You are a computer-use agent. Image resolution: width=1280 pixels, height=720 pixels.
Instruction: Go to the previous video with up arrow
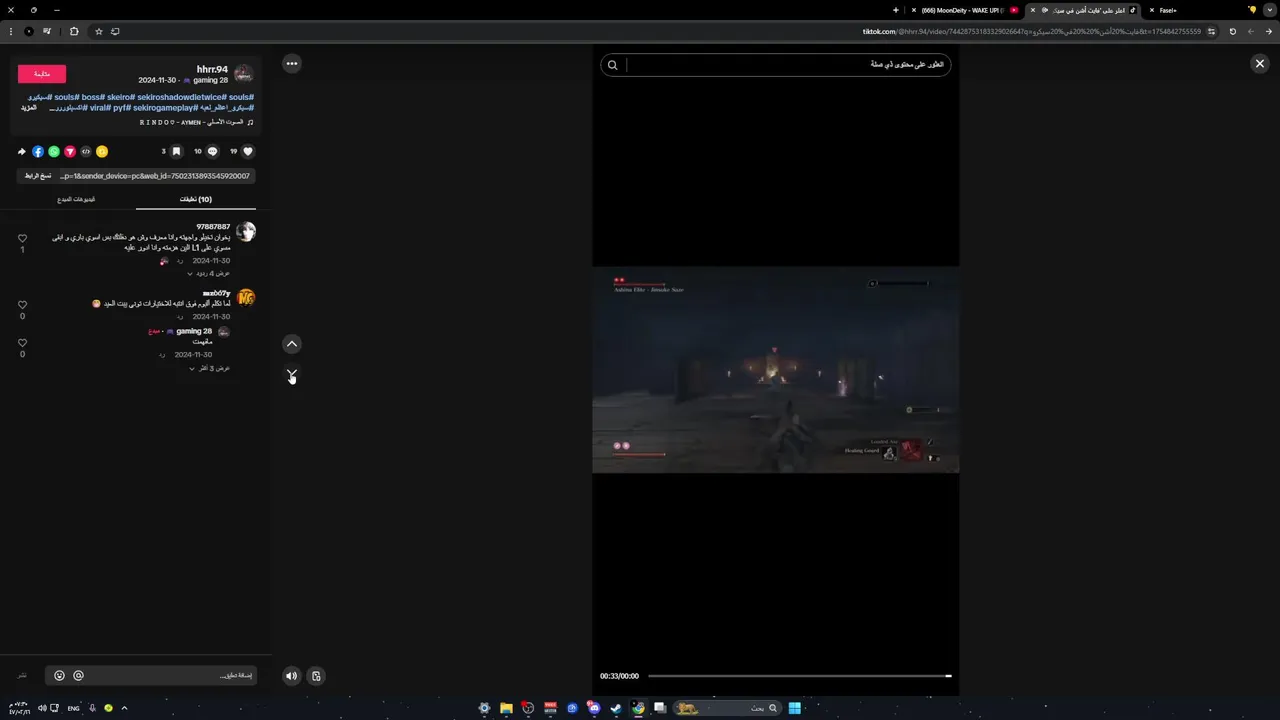point(292,344)
